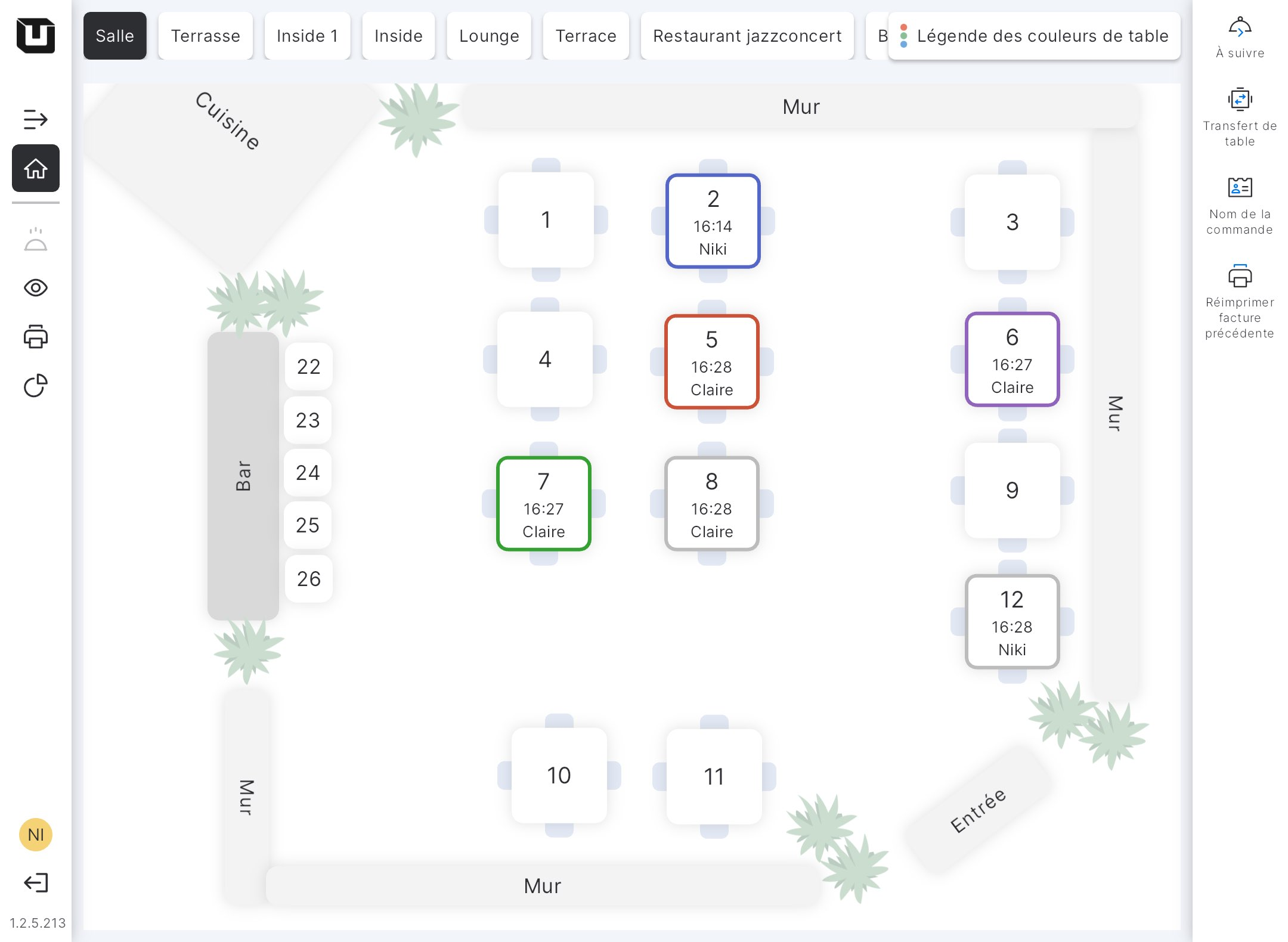Open Légende des couleurs de table
1288x942 pixels.
(x=1035, y=36)
